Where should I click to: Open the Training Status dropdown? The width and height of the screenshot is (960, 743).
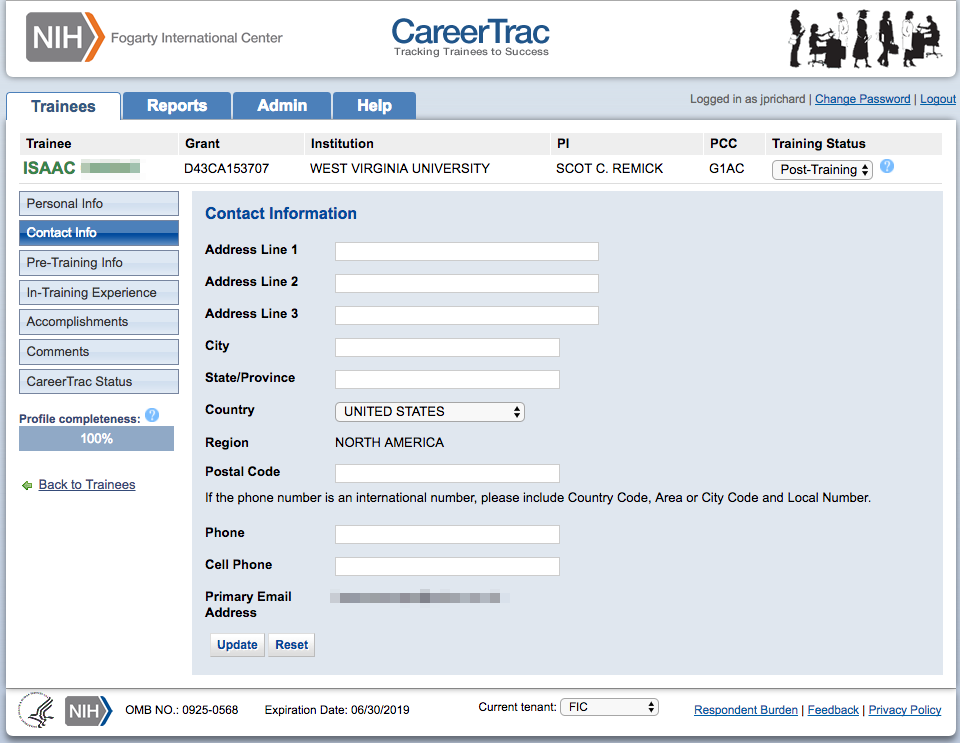(x=822, y=170)
